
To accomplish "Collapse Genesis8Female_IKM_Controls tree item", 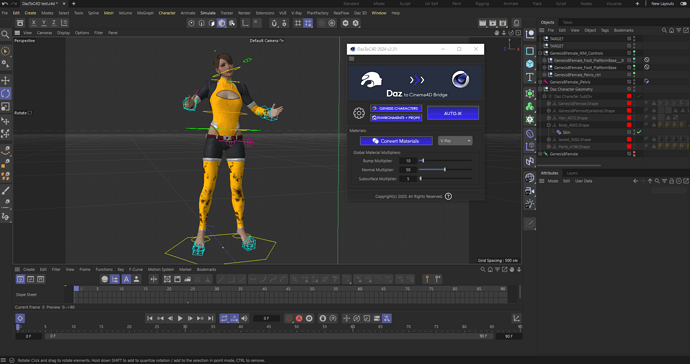I will 540,53.
